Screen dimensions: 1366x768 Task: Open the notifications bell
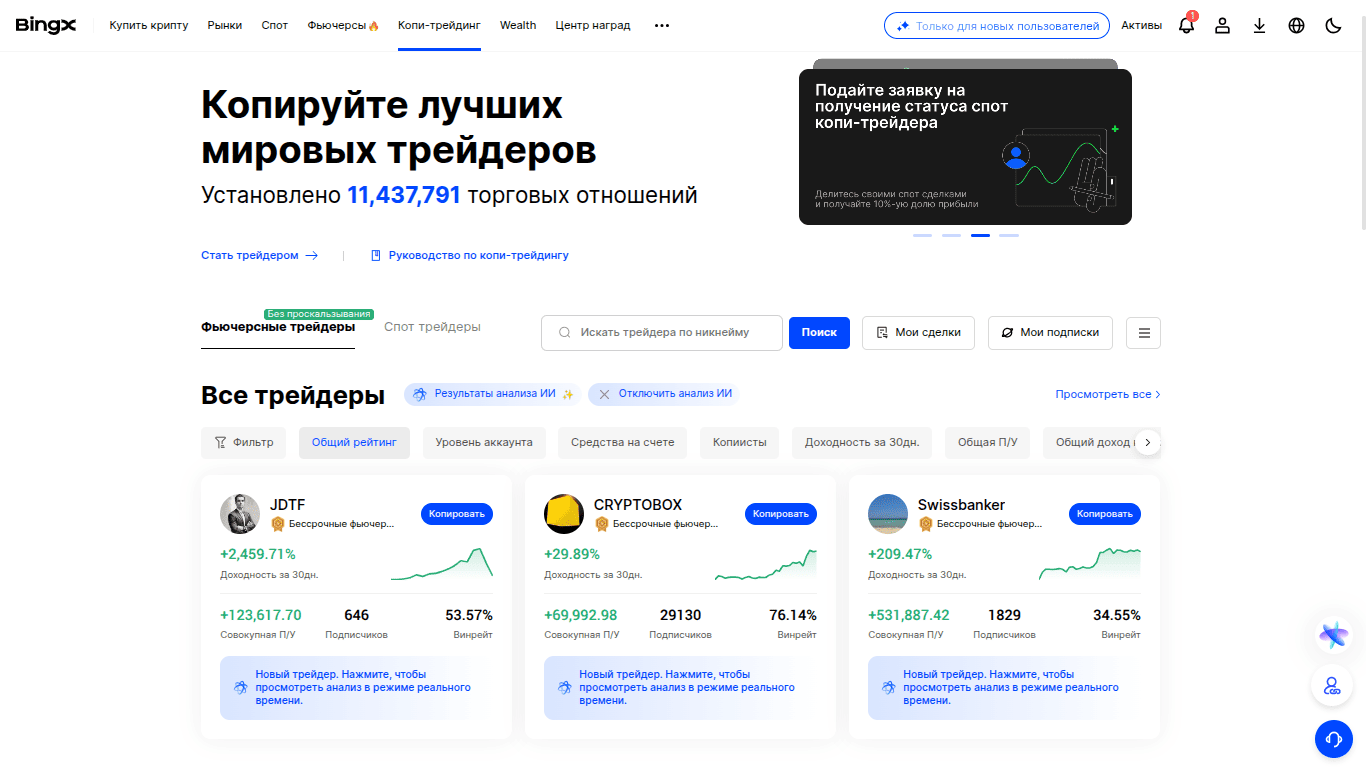[x=1187, y=25]
